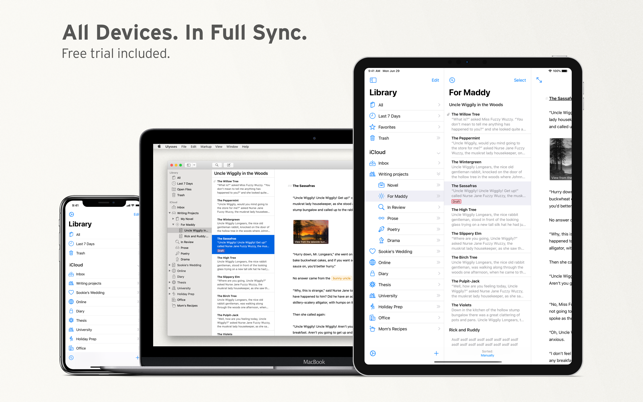Open Last 7 Days icon on iPad

click(x=372, y=116)
